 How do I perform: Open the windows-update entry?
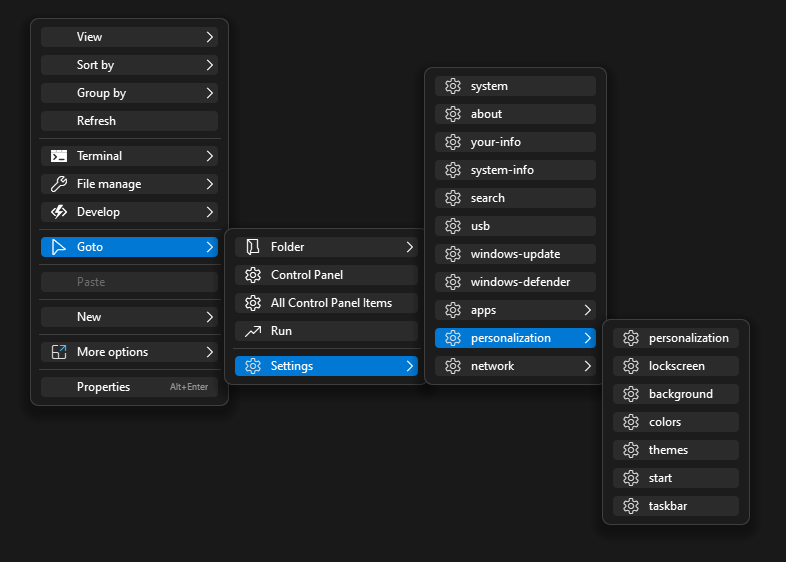coord(515,254)
